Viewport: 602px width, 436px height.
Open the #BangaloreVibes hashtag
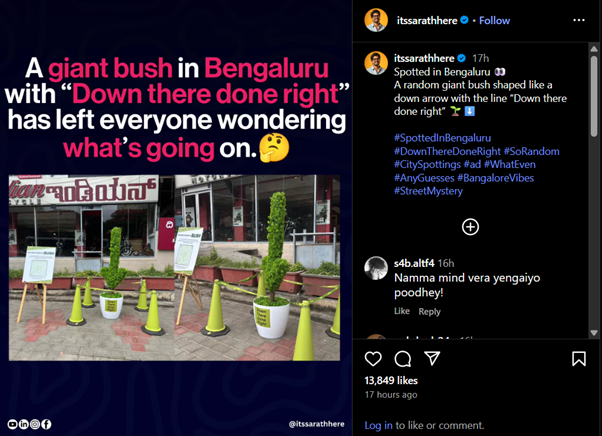click(495, 178)
